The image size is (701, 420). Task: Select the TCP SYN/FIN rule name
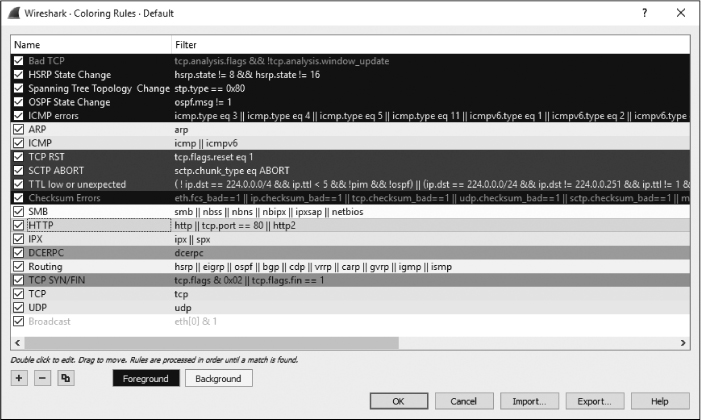(57, 280)
